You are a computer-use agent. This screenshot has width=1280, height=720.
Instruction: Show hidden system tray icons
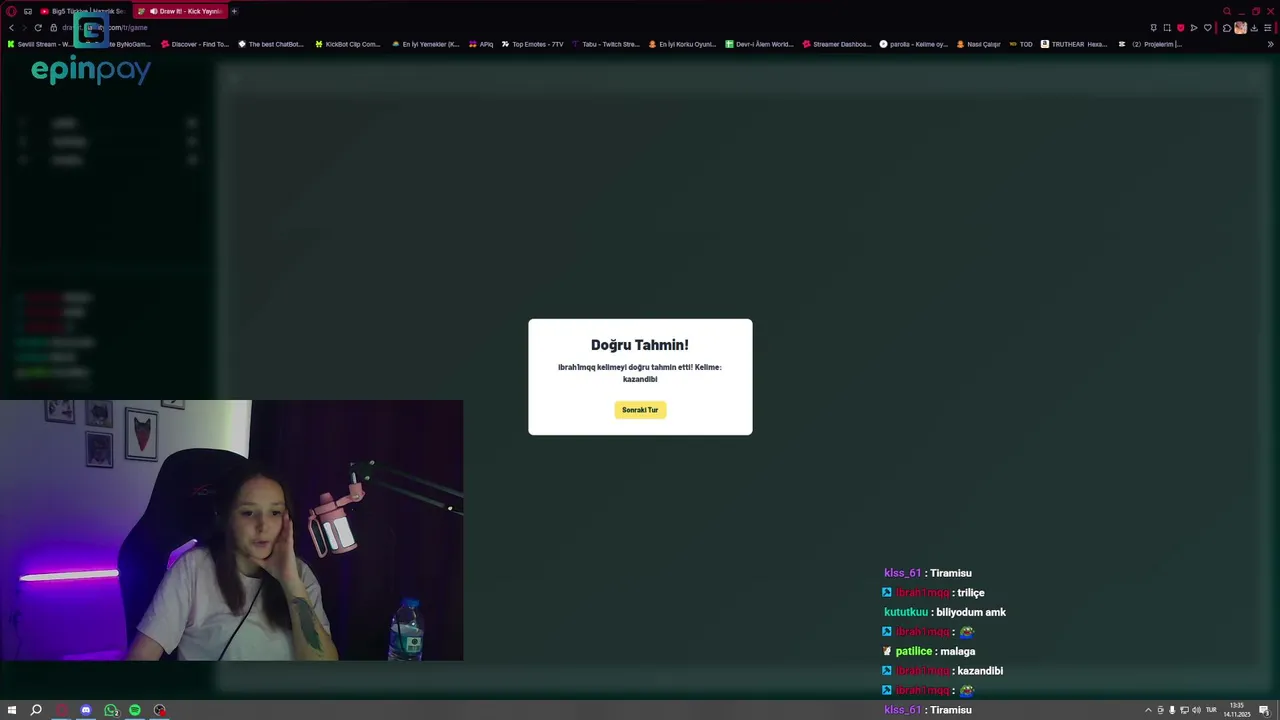click(x=1148, y=710)
